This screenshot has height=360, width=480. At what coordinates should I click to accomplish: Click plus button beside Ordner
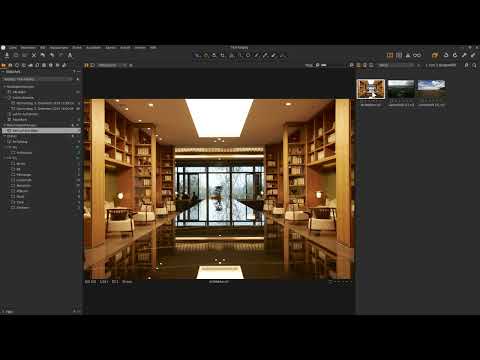coord(73,136)
